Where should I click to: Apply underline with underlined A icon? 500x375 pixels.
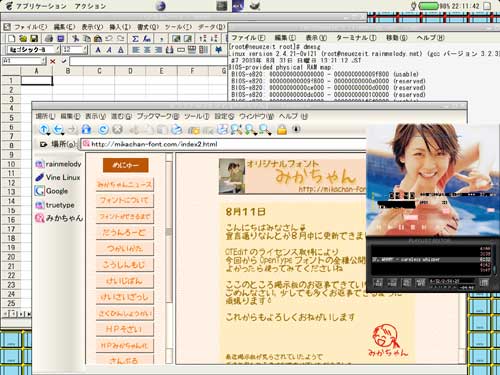point(121,50)
